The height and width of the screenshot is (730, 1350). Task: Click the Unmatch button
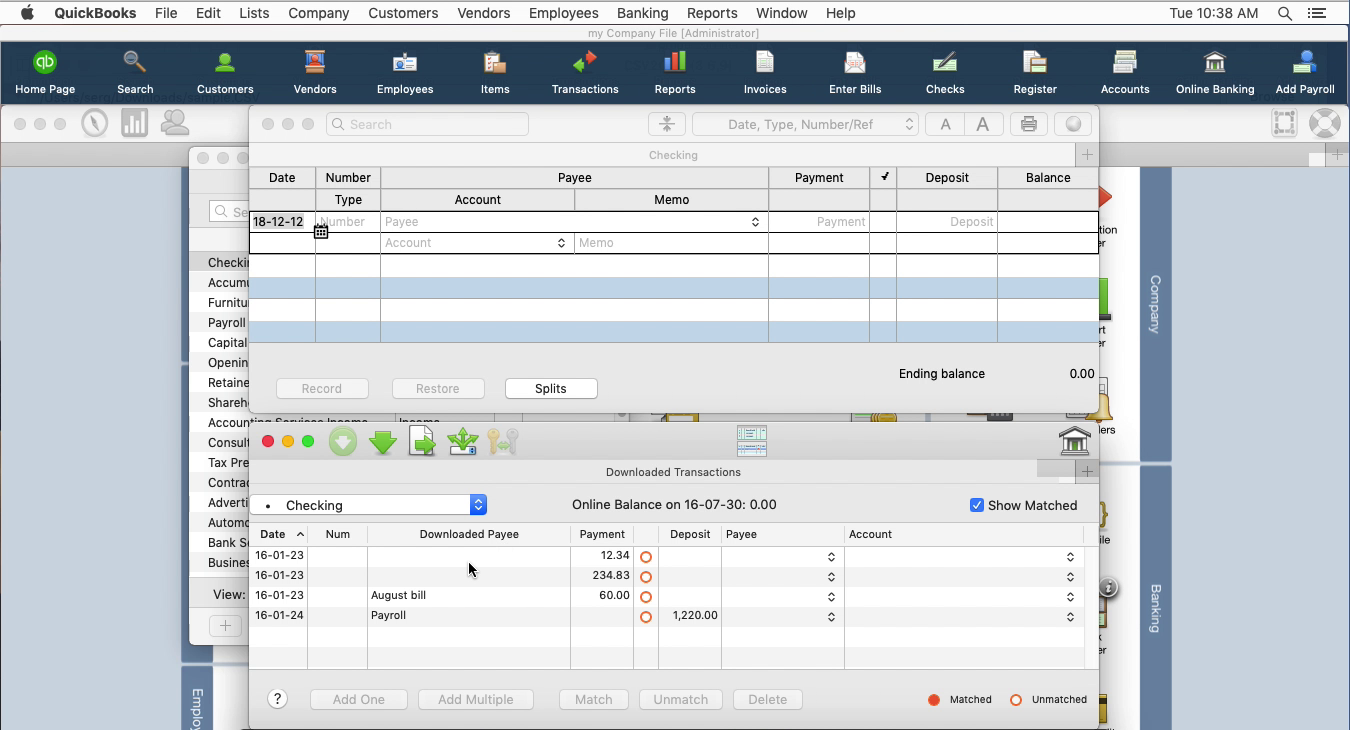(681, 699)
